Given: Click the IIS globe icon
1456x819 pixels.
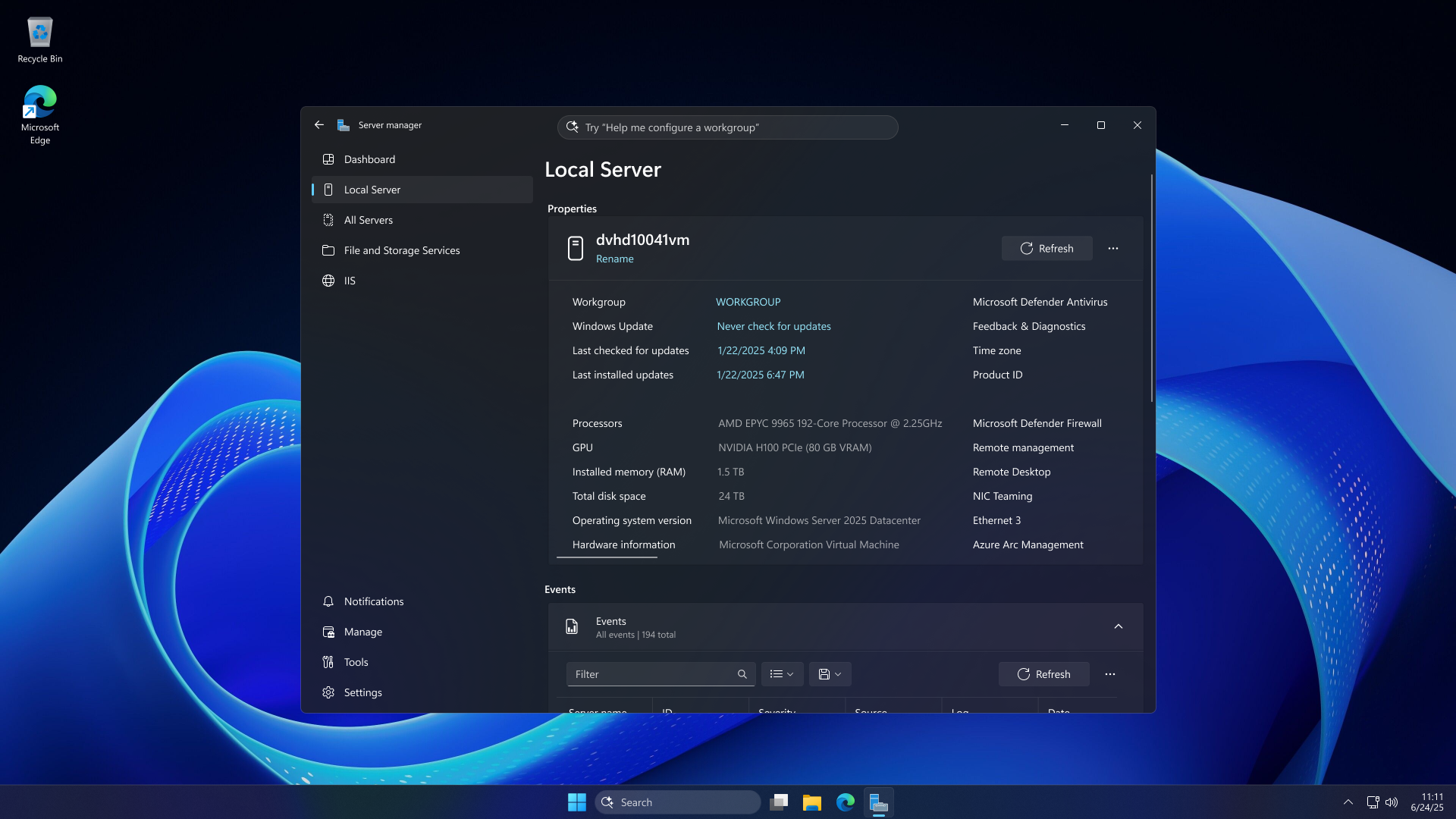Looking at the screenshot, I should tap(328, 281).
